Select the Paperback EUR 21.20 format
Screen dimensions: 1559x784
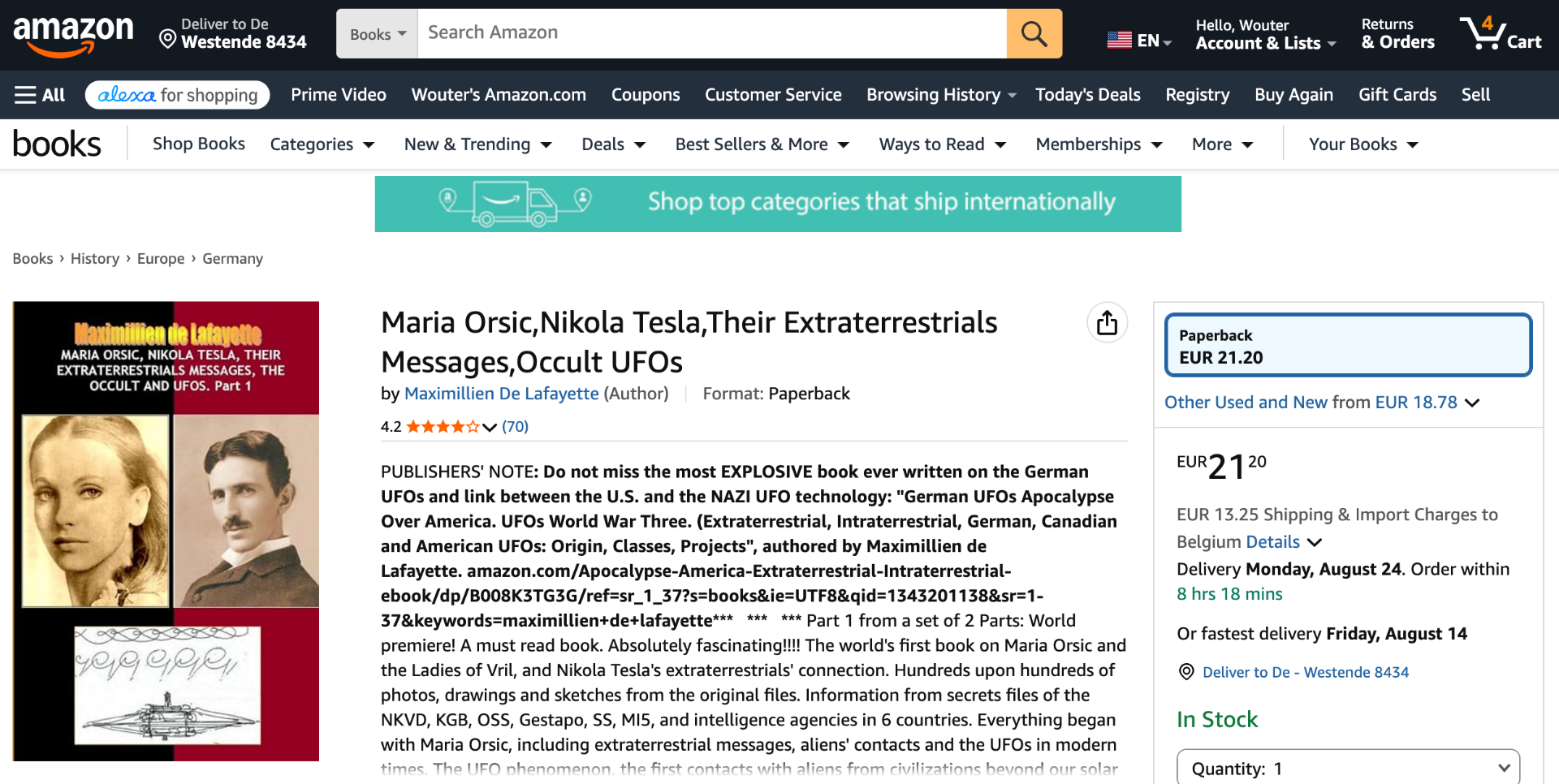tap(1348, 346)
